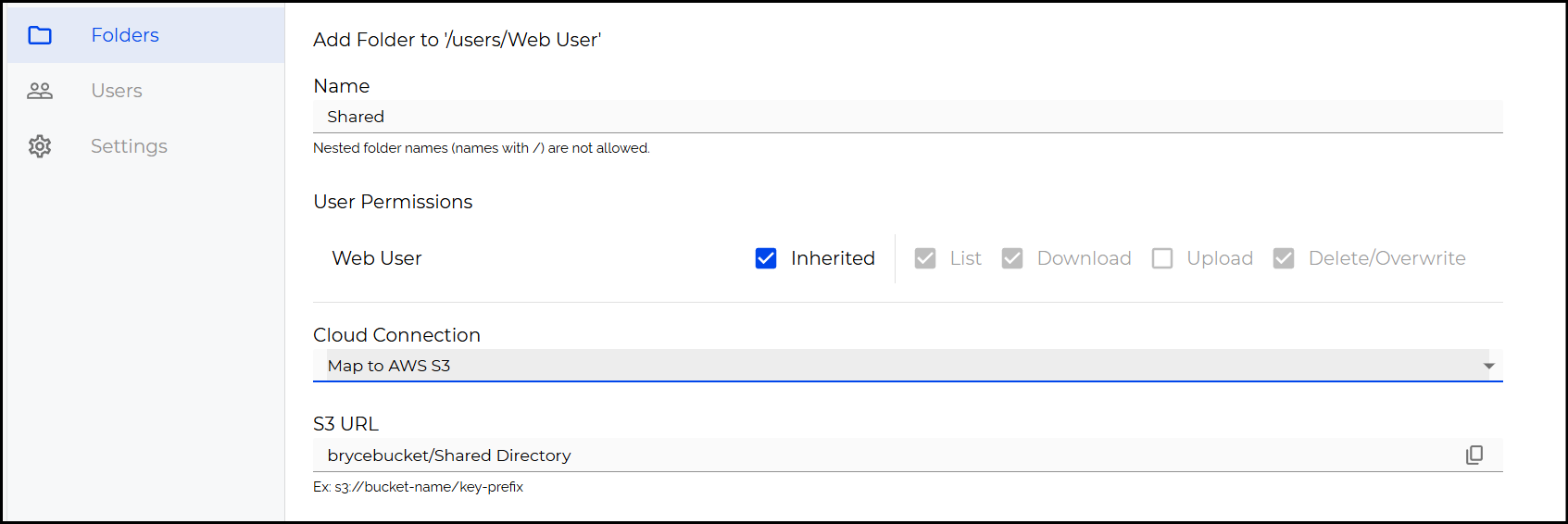1568x524 pixels.
Task: Uncheck the Inherited permissions checkbox
Action: 766,258
